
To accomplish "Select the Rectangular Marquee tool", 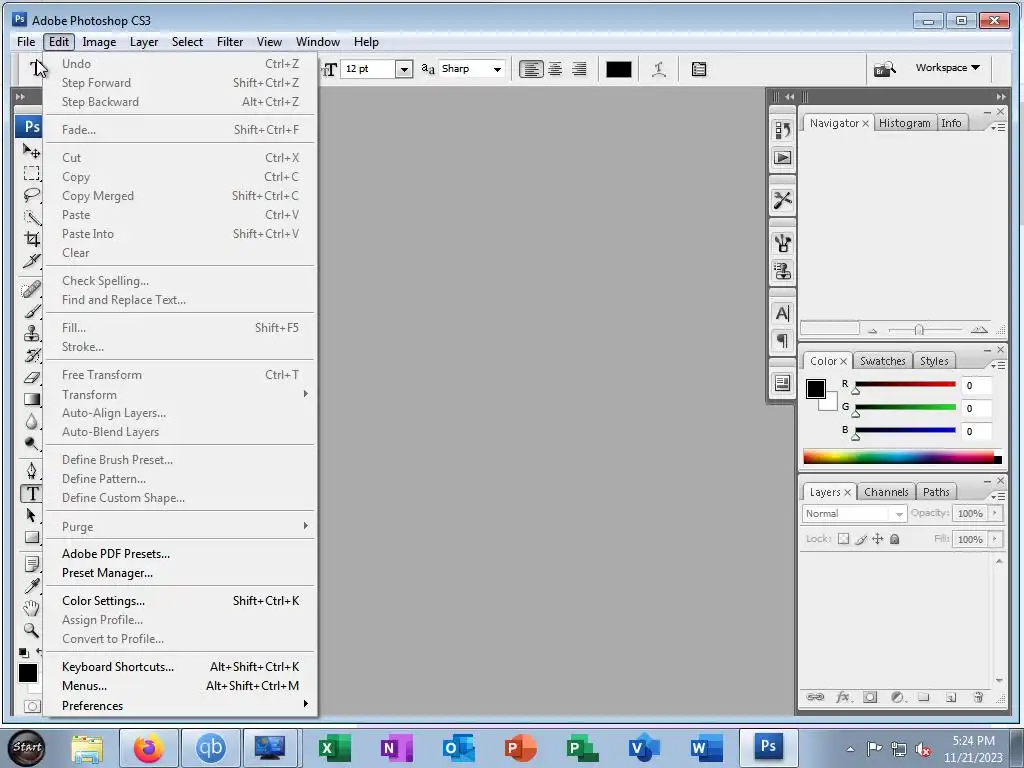I will coord(31,174).
